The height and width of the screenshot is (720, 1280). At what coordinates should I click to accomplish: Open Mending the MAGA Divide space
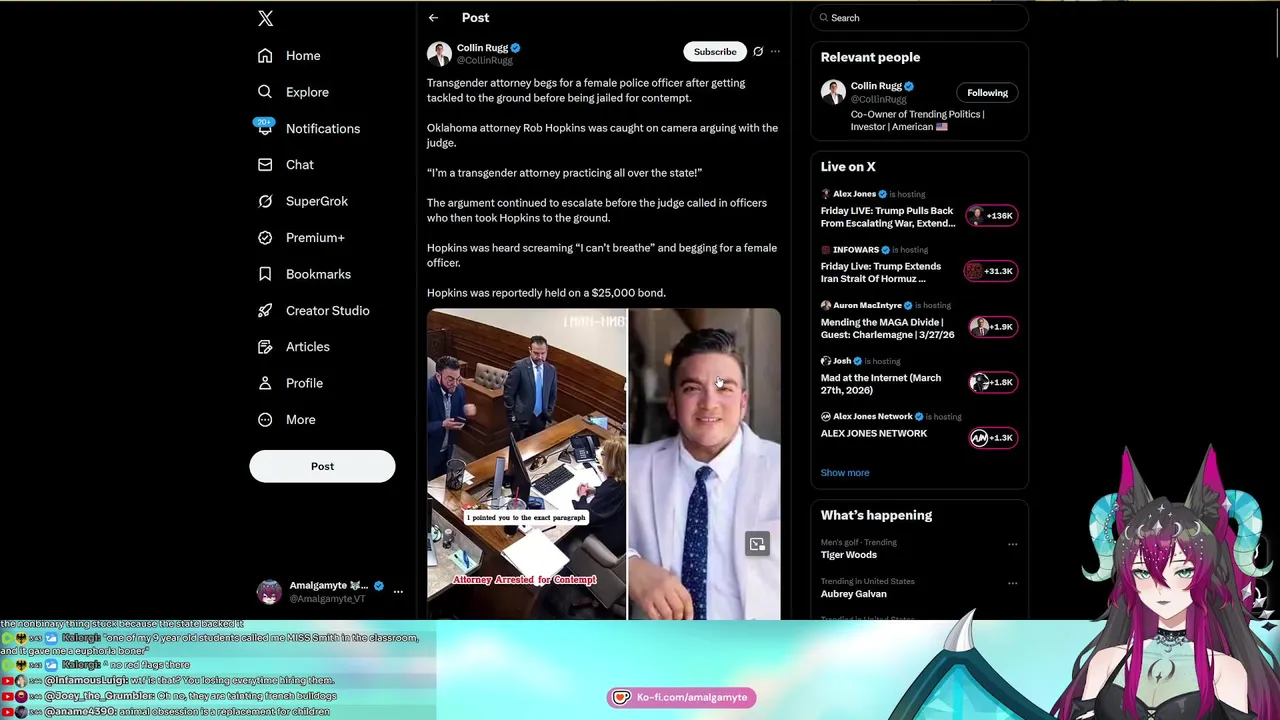(888, 328)
